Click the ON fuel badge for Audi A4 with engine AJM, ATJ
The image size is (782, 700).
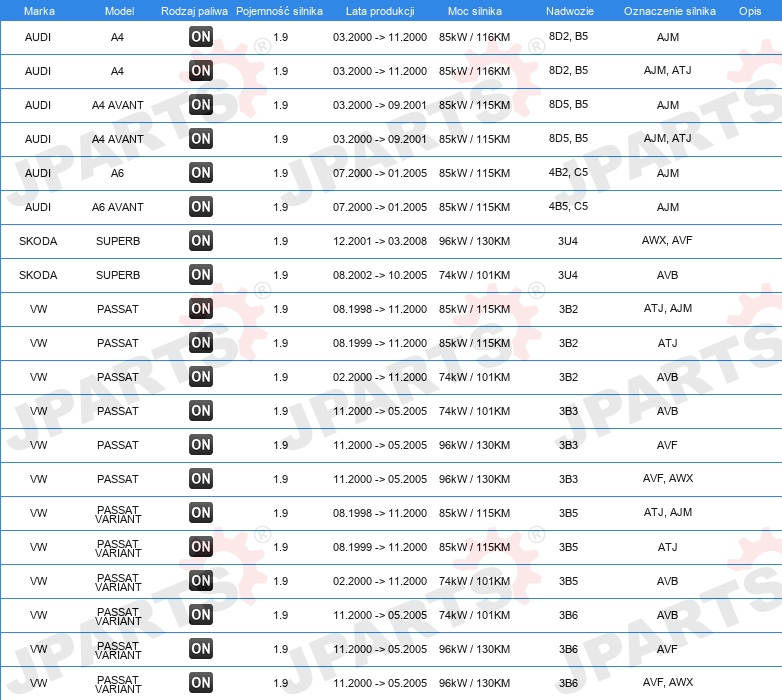click(201, 71)
